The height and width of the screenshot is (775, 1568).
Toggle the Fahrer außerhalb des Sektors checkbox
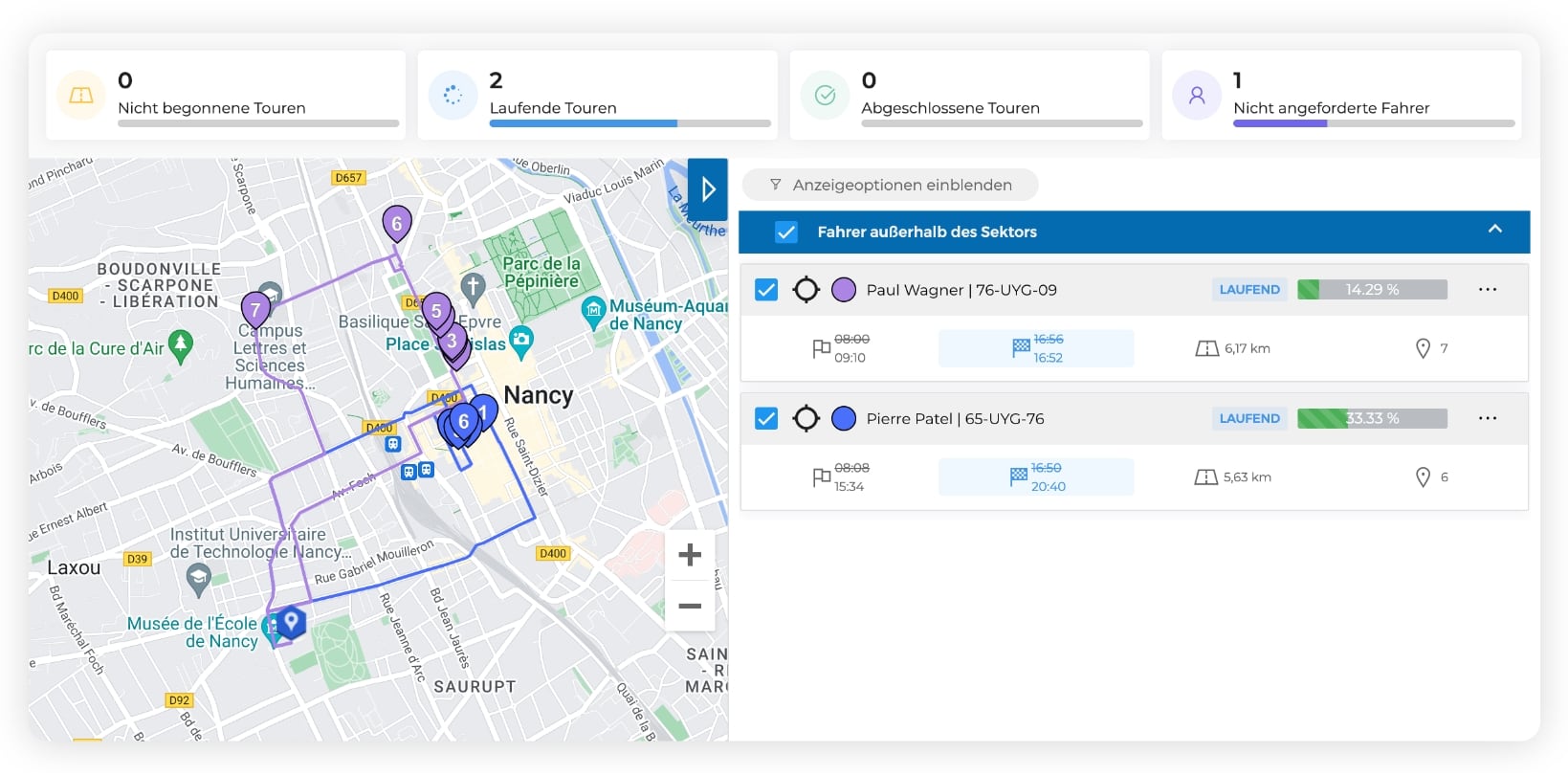click(786, 232)
